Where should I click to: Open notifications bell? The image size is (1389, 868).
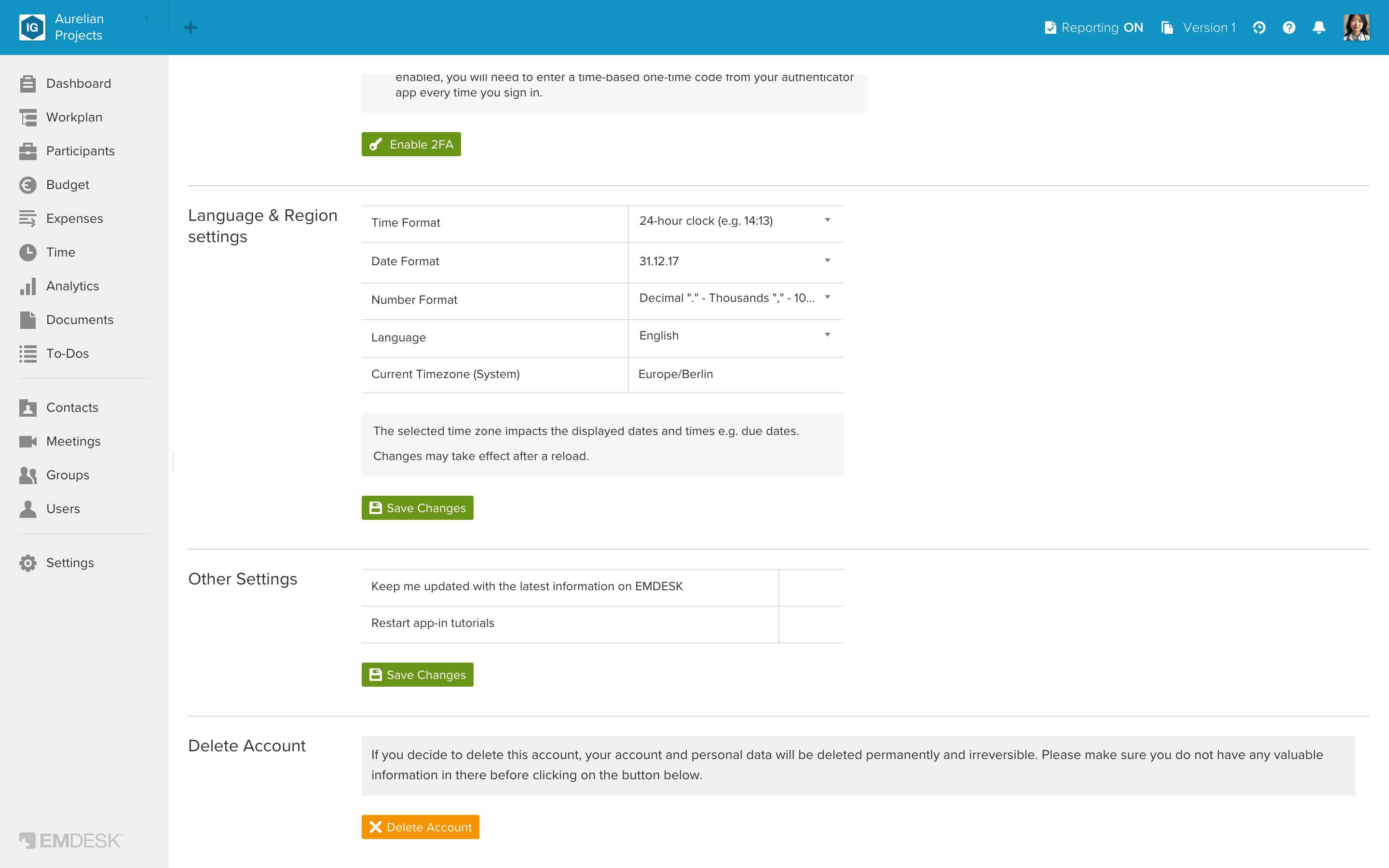[1319, 27]
